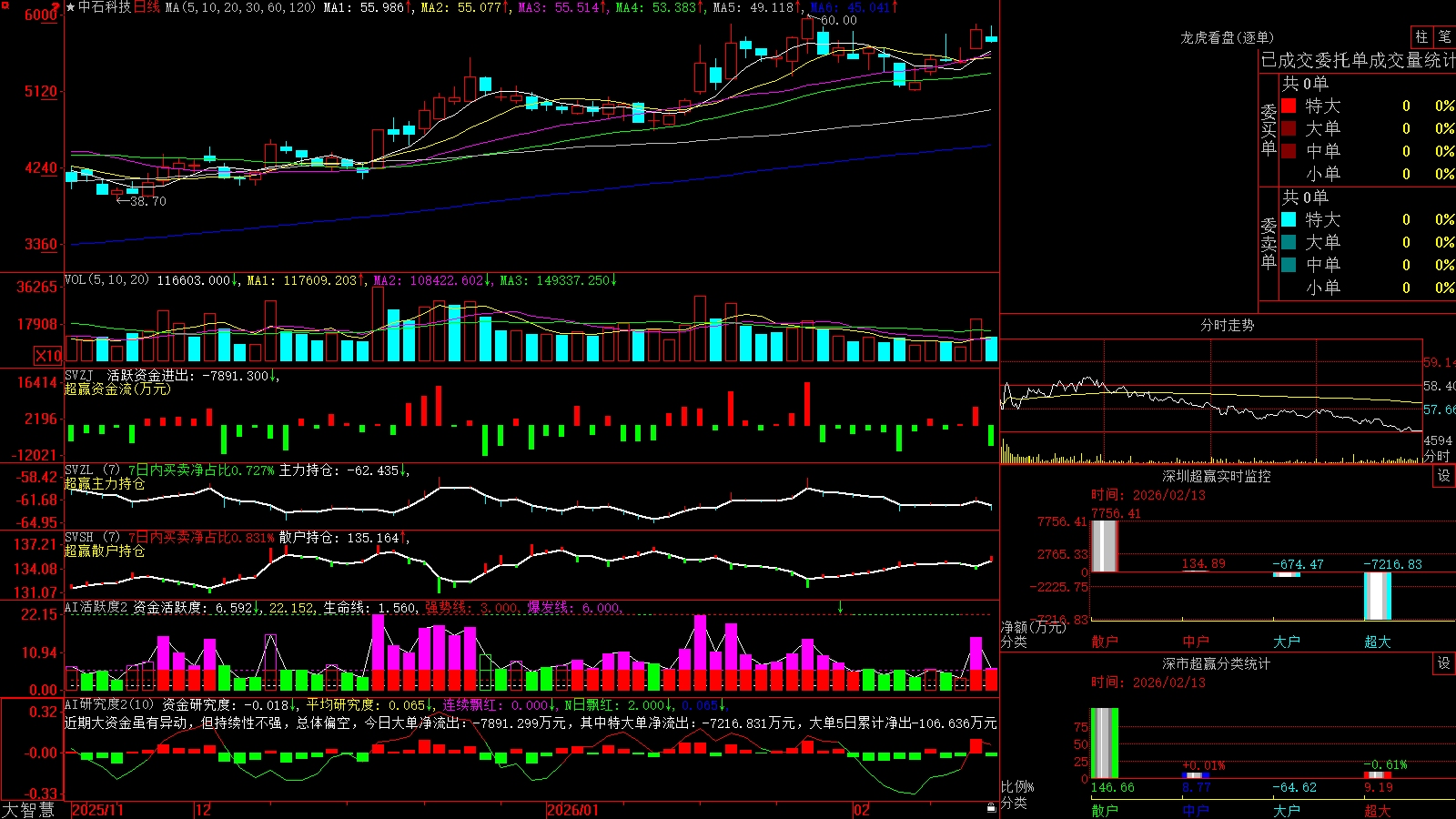Click the VOL(5,10,20) indicator label
This screenshot has height=819, width=1456.
point(106,279)
